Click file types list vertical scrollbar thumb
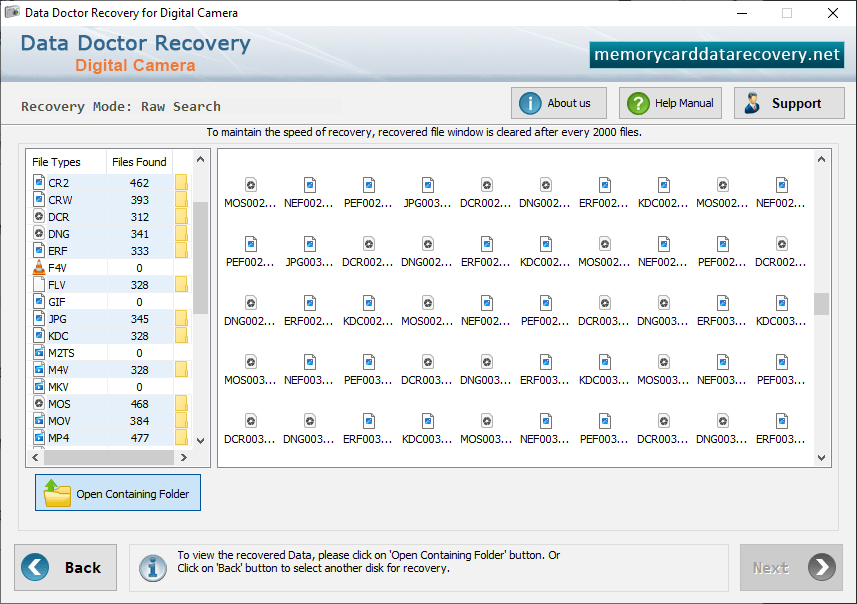Viewport: 857px width, 604px height. click(x=201, y=258)
